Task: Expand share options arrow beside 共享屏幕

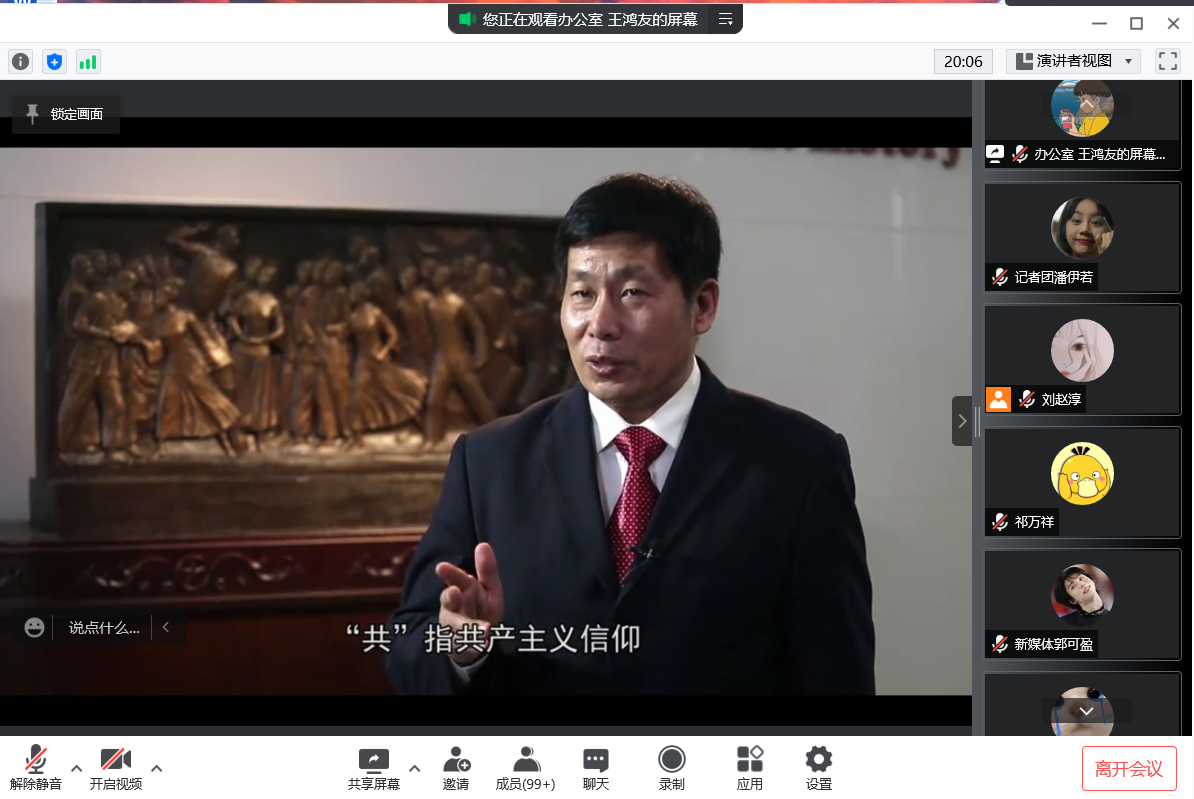Action: 414,768
